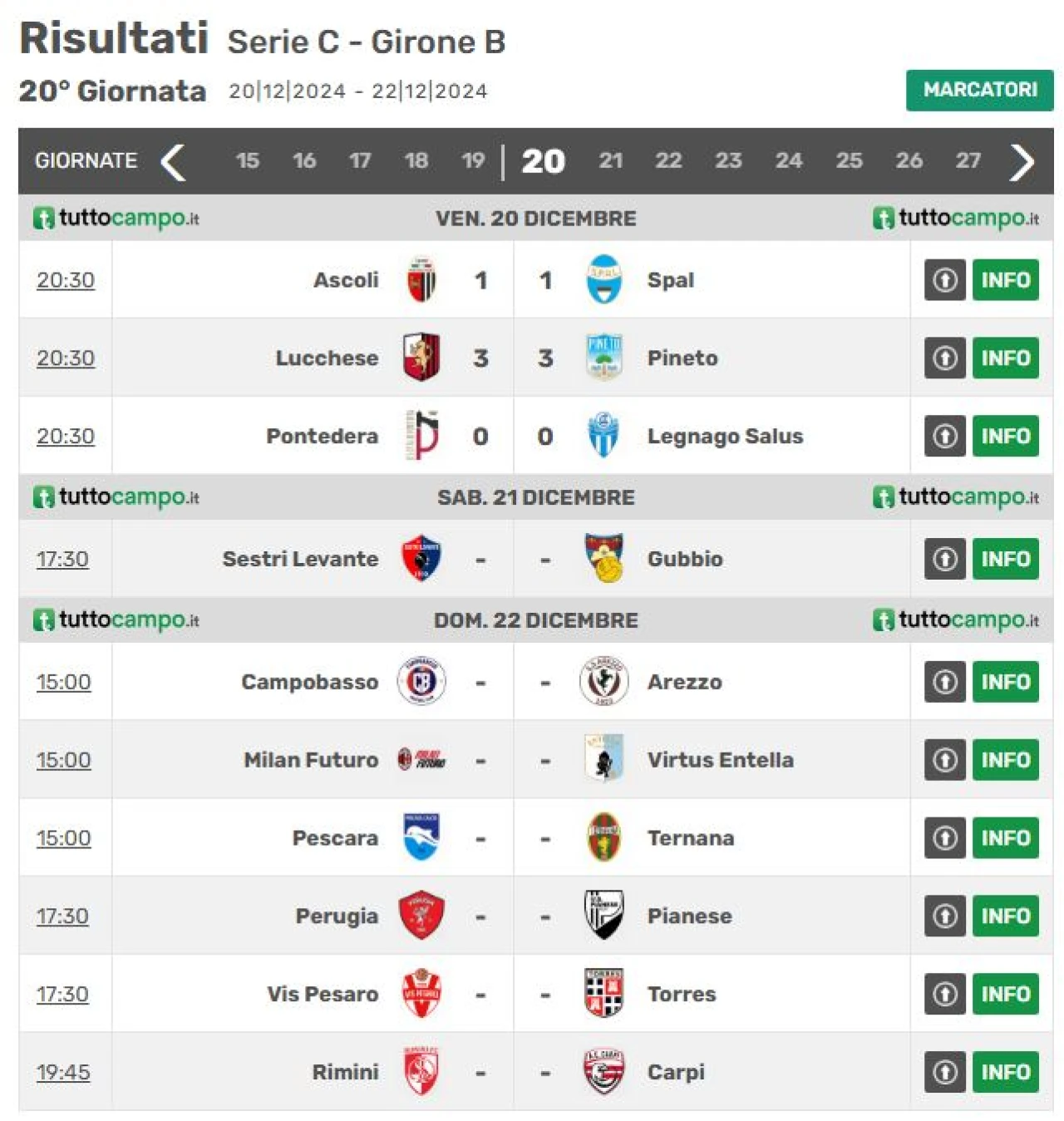Click the 17:30 Sestri Levante kickoff link
The image size is (1064, 1121).
(62, 559)
